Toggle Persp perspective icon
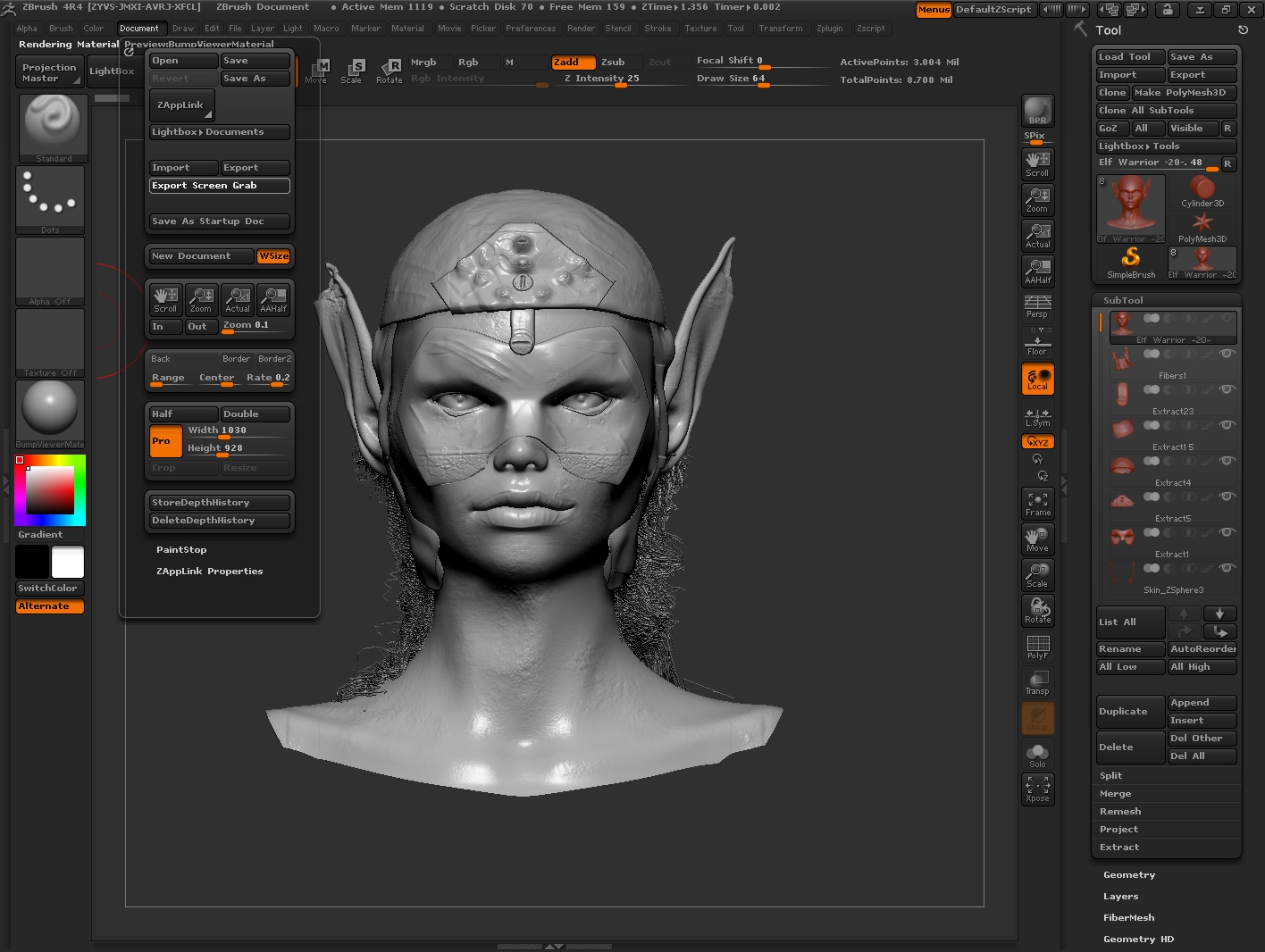Viewport: 1265px width, 952px height. (1037, 306)
